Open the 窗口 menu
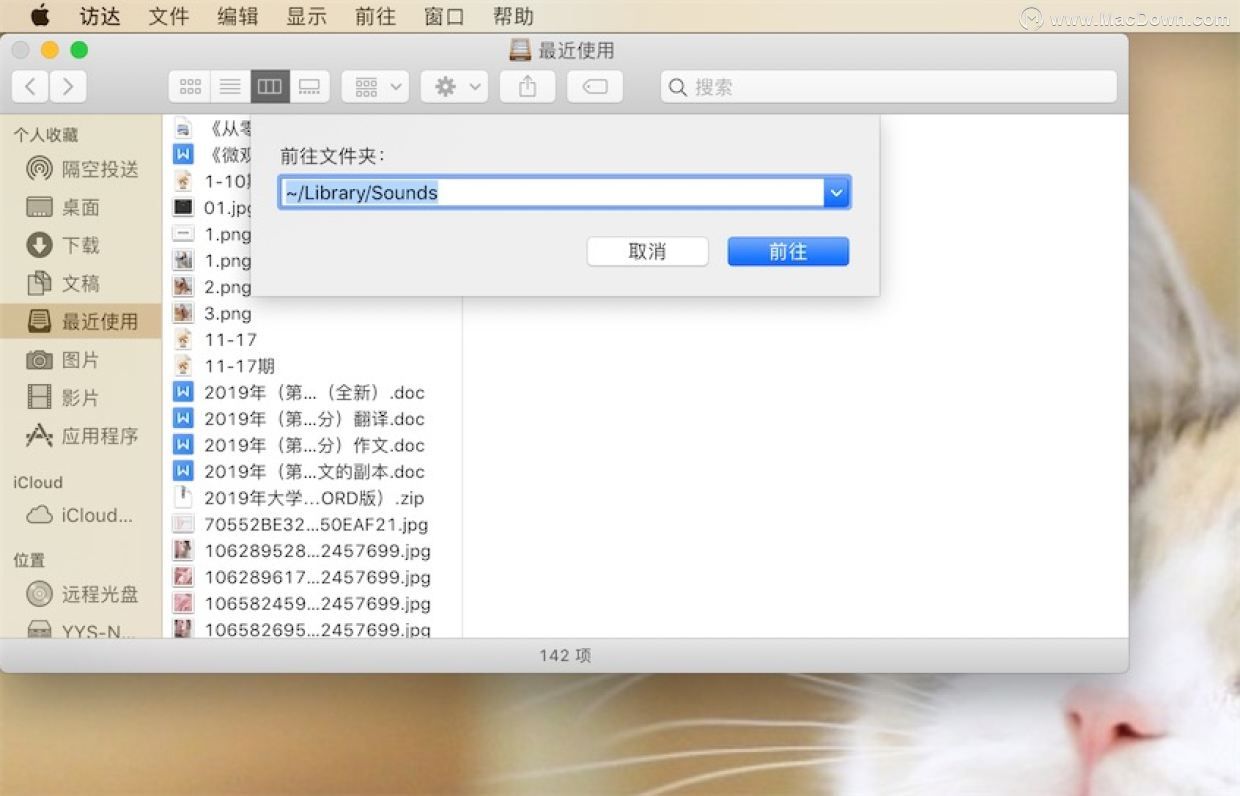Viewport: 1240px width, 796px height. tap(444, 16)
